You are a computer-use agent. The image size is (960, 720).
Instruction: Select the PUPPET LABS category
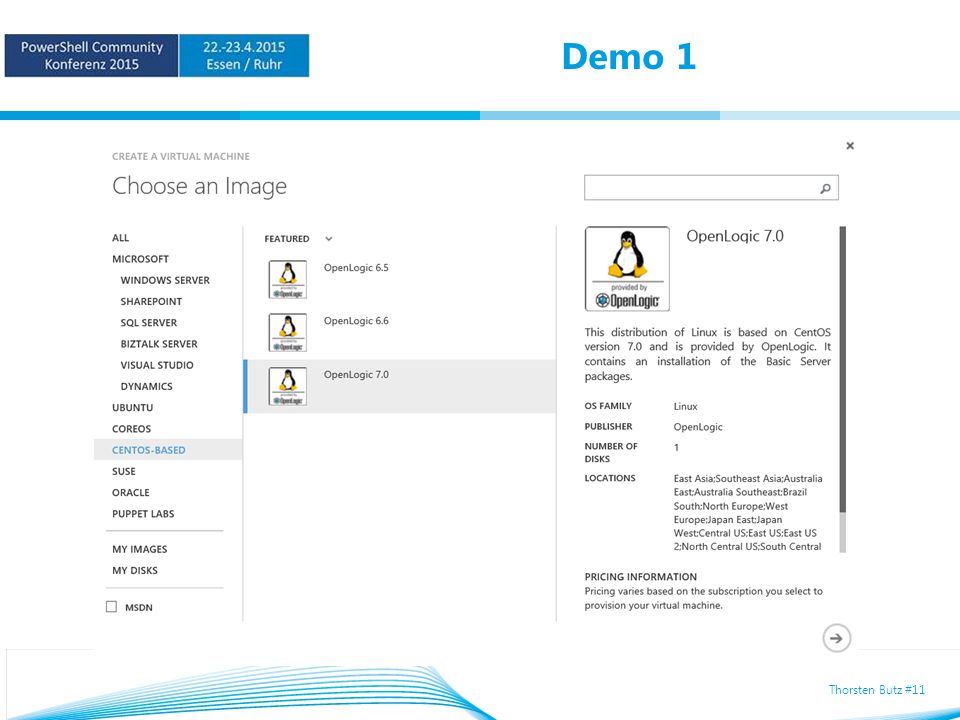pos(143,514)
